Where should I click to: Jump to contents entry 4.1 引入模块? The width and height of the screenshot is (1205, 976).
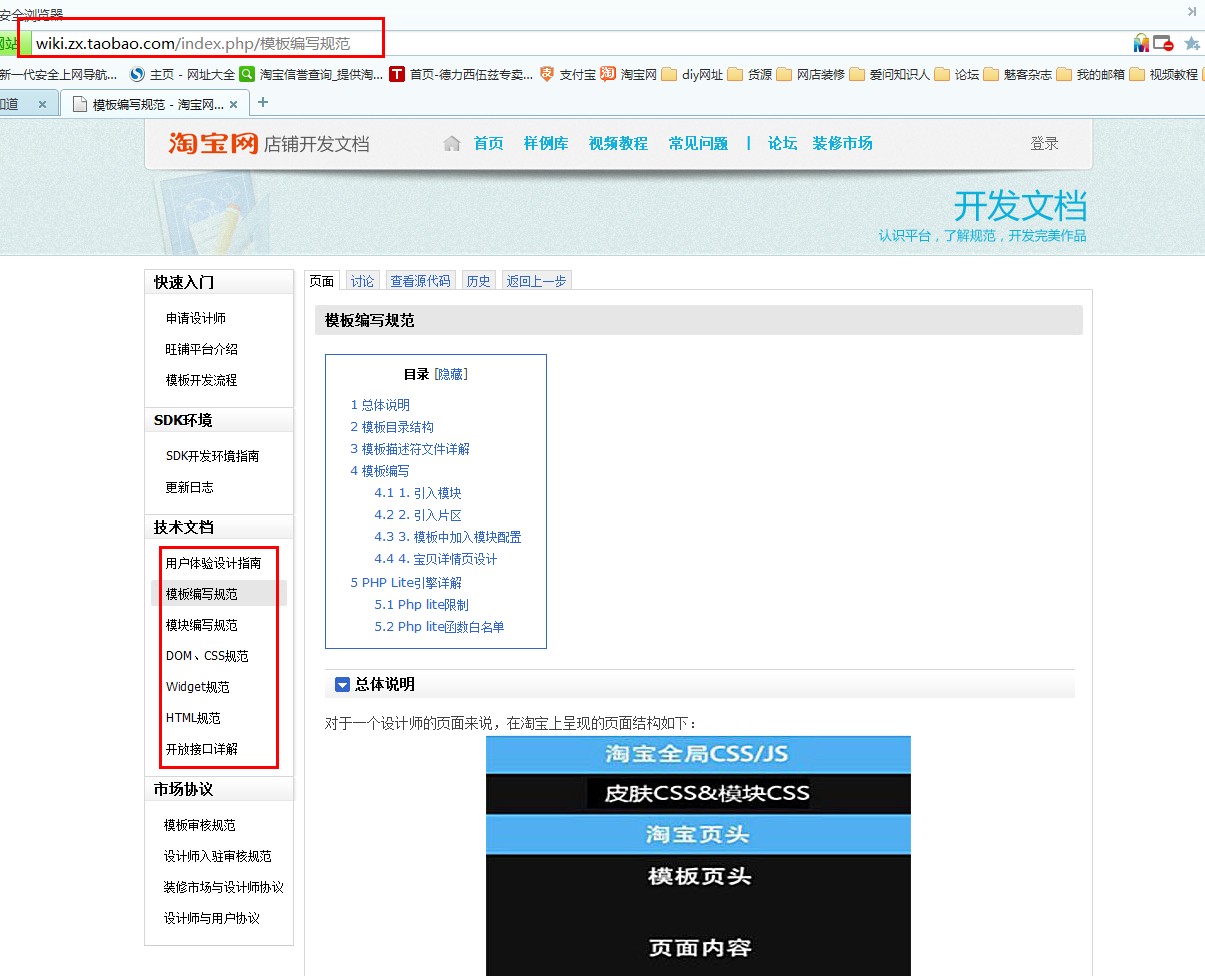tap(418, 493)
